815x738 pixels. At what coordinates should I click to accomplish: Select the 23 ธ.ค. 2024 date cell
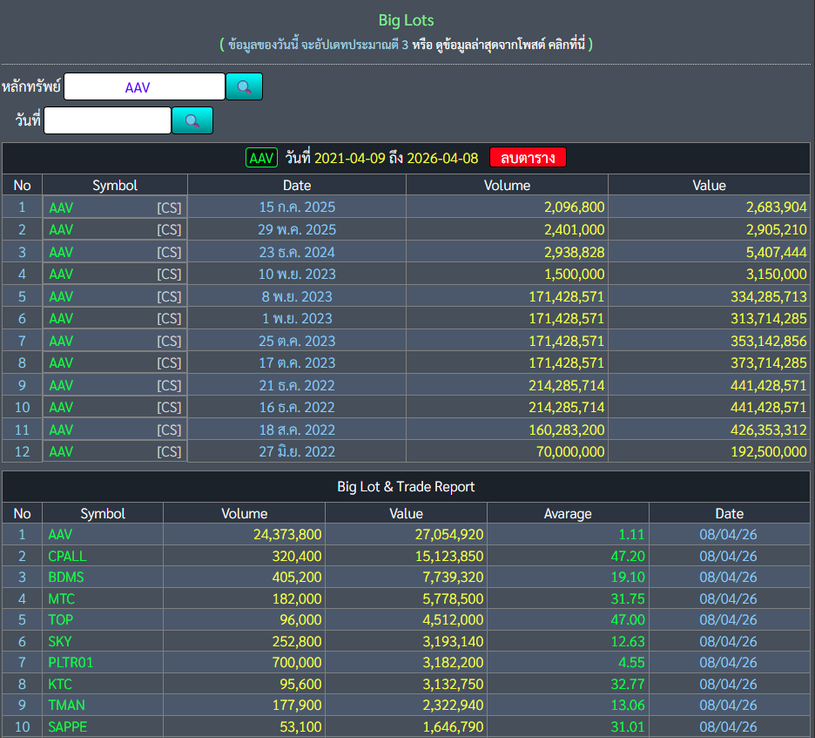tap(297, 252)
